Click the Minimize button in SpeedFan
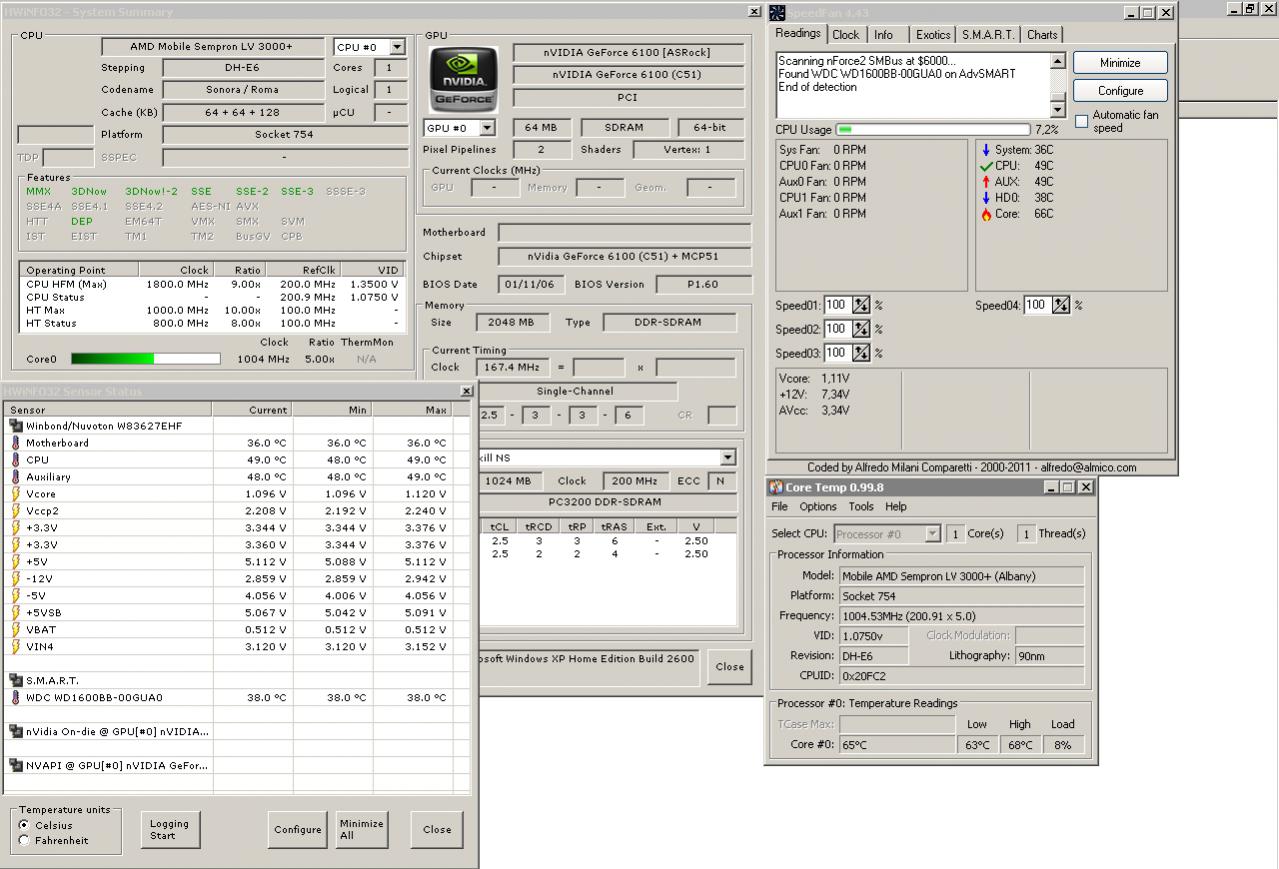The image size is (1279, 869). (1120, 63)
